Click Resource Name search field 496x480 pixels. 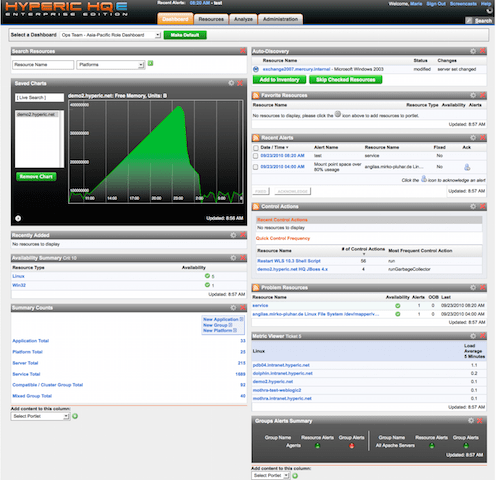(x=43, y=65)
